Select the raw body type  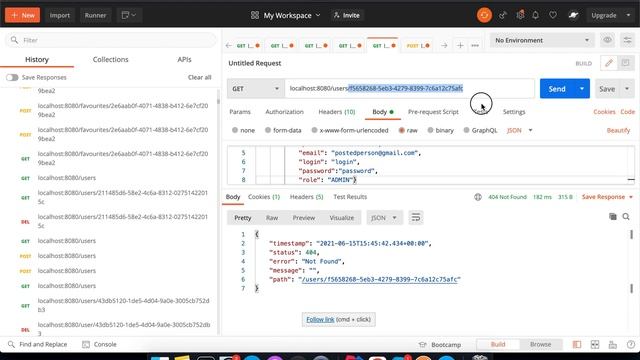pos(408,130)
